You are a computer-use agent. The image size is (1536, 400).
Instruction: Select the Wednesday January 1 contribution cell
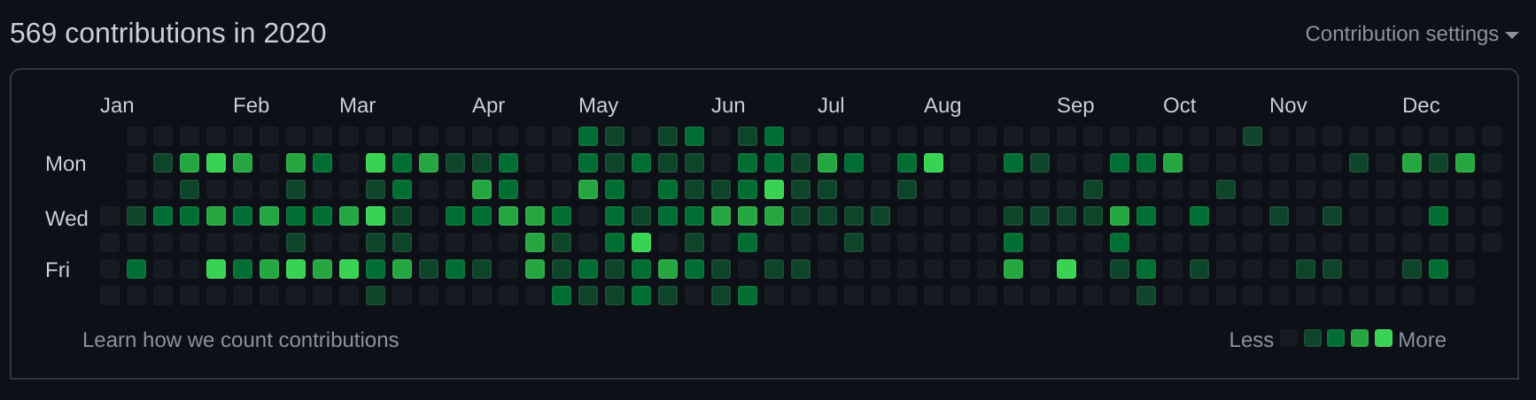[x=110, y=216]
